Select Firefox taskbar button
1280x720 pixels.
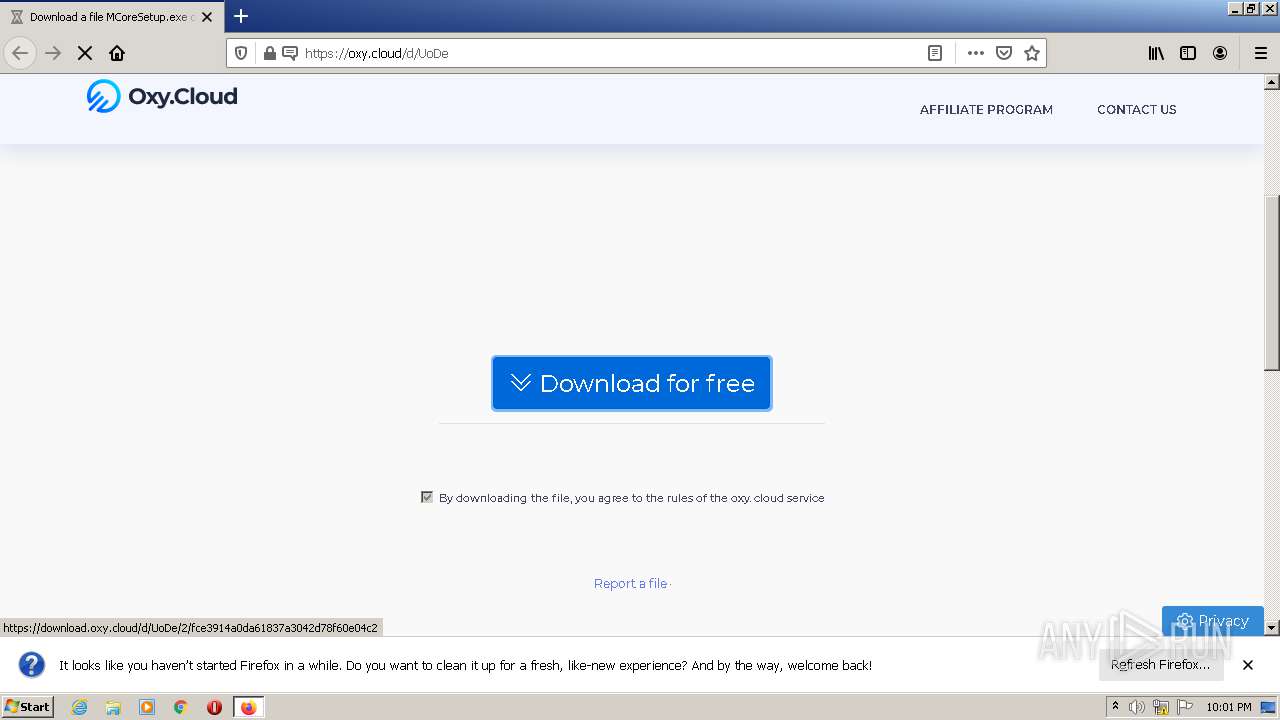pos(248,707)
